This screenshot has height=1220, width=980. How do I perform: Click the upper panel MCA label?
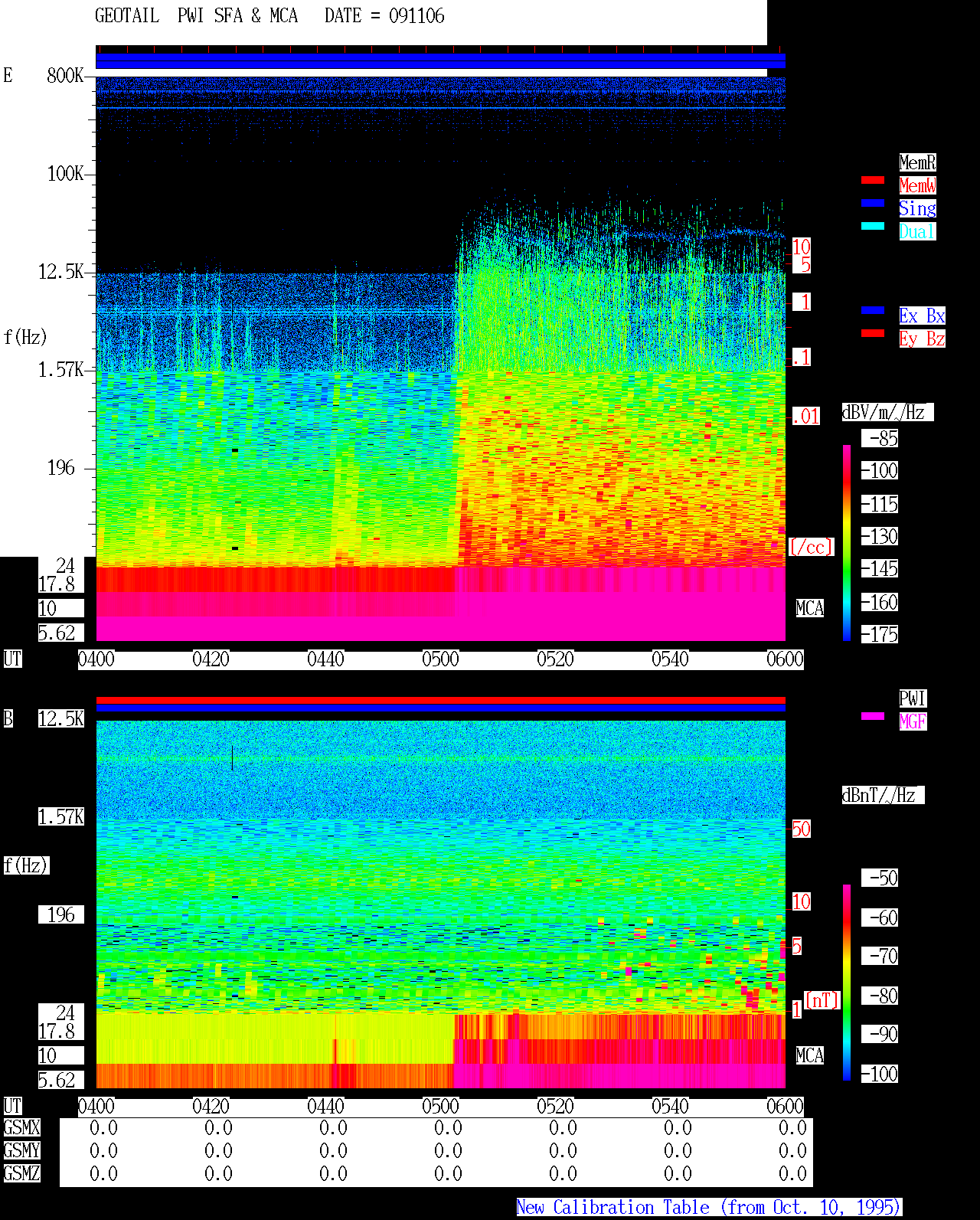(810, 608)
